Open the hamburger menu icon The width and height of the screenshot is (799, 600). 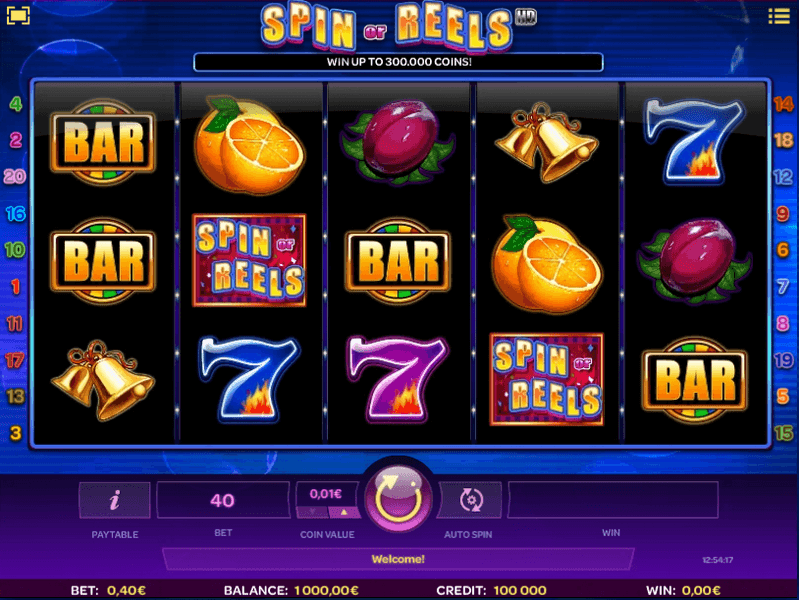point(779,16)
